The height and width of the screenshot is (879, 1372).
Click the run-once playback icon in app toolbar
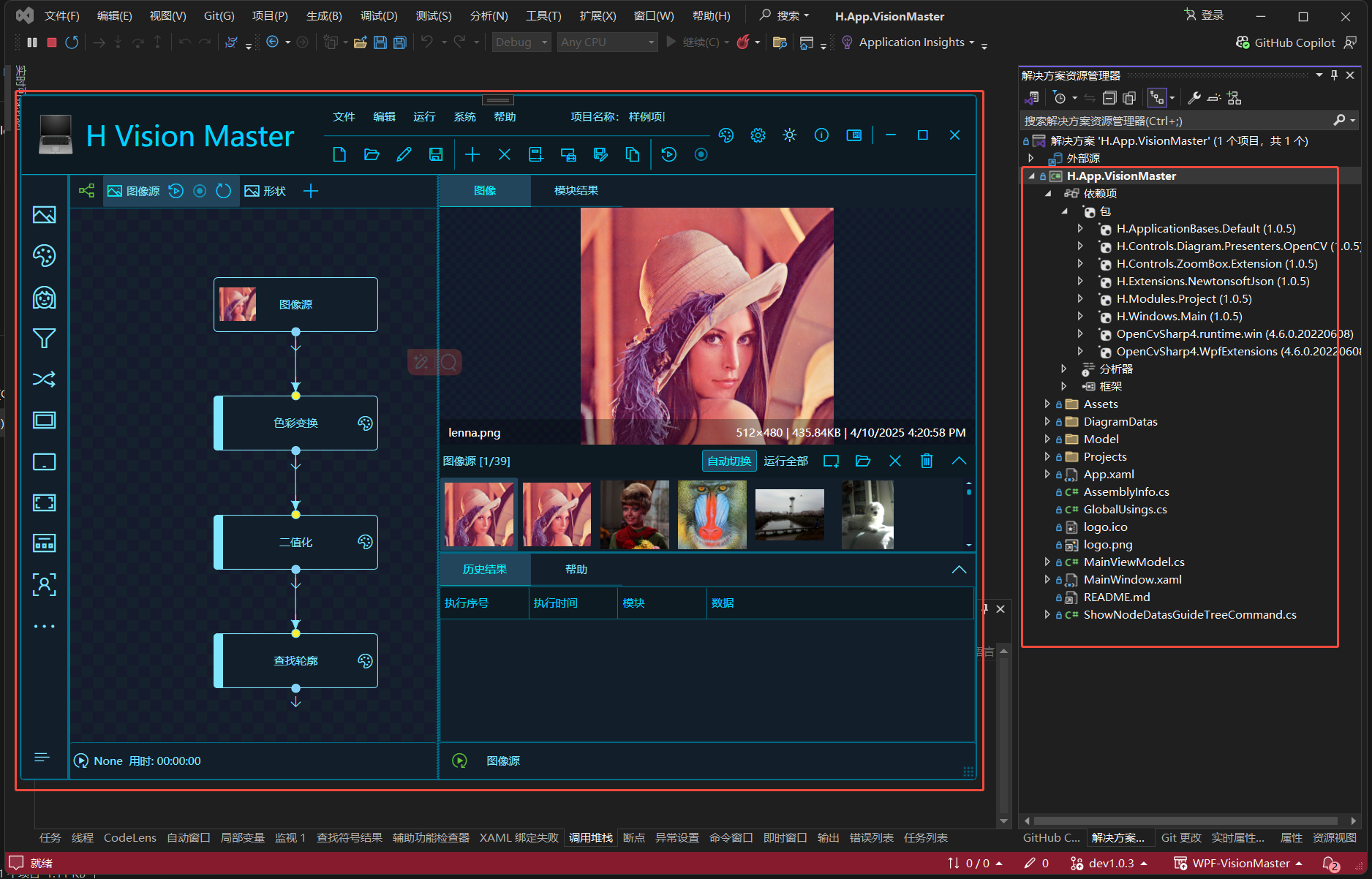(x=669, y=154)
